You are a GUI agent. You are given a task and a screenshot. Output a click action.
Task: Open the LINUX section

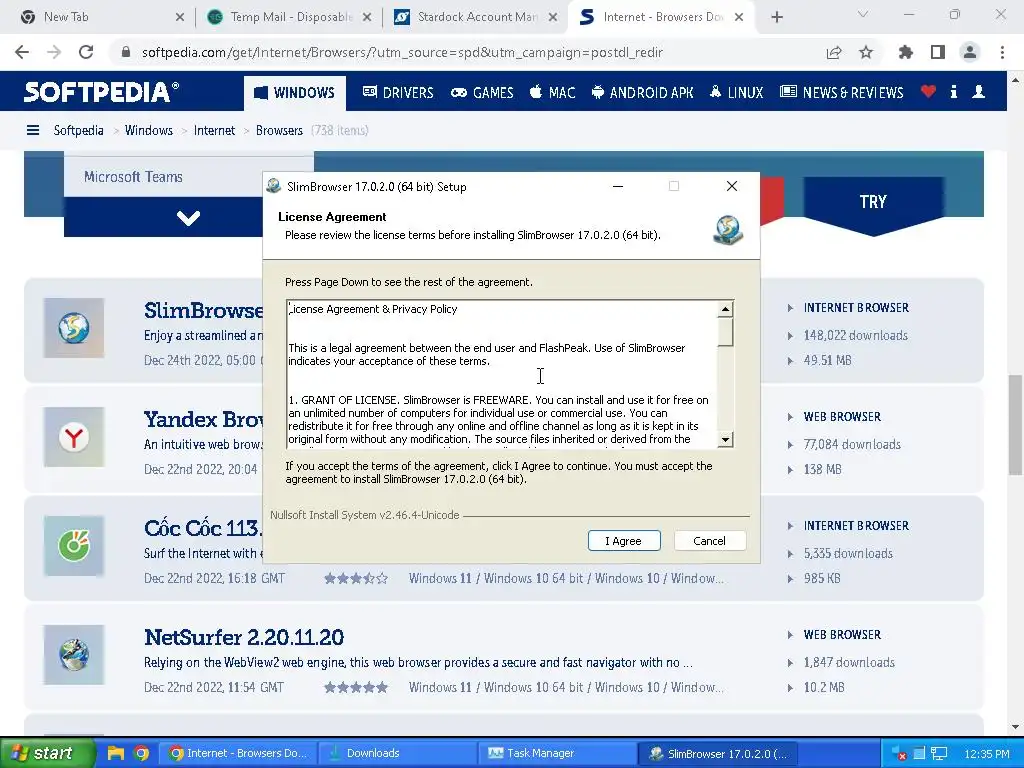736,93
